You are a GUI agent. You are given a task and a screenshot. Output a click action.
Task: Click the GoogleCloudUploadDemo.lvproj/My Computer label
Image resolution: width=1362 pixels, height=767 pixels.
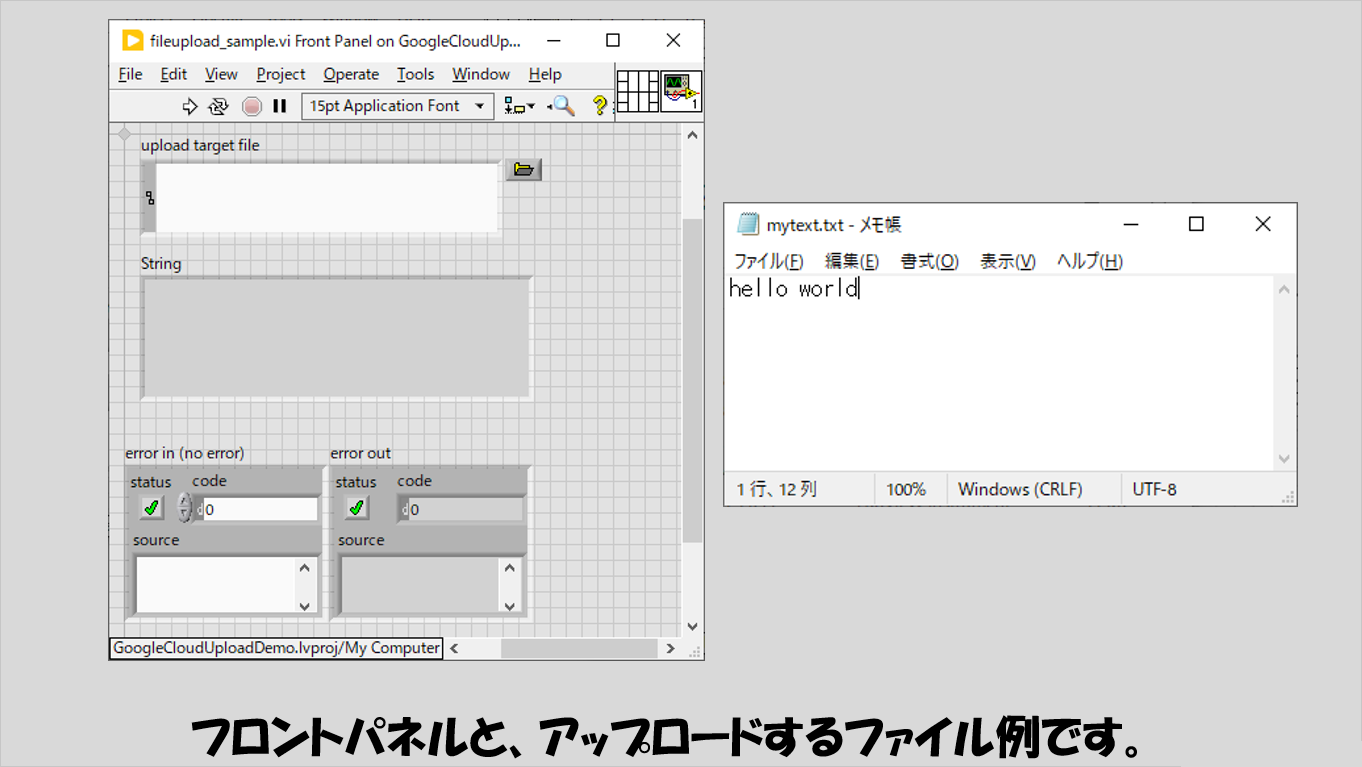276,648
